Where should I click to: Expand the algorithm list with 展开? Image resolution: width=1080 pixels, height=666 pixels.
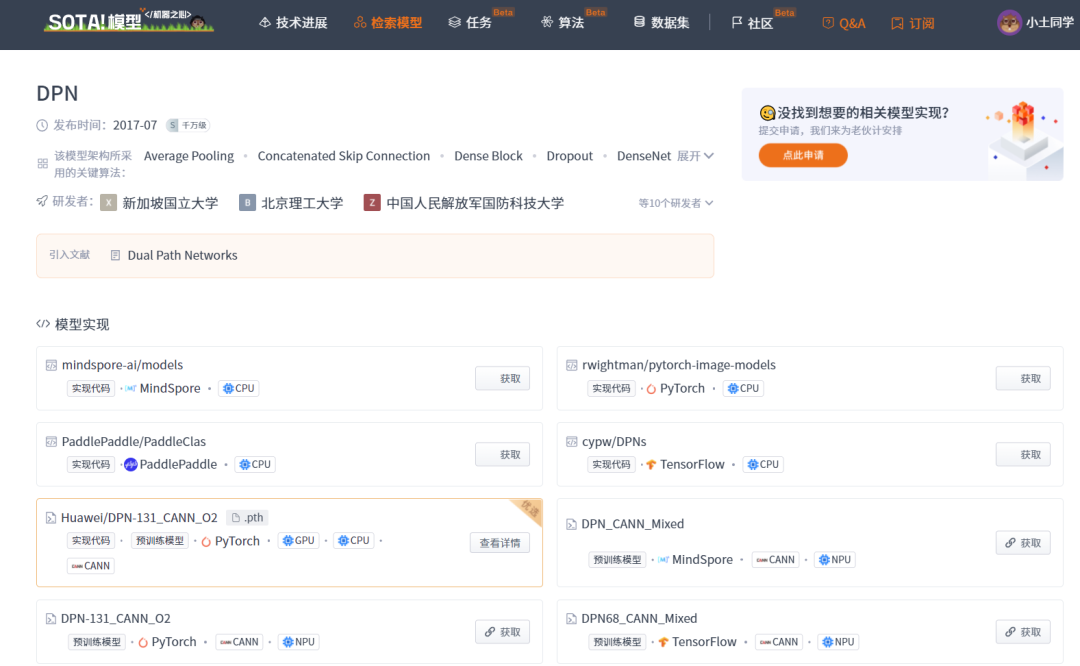(x=695, y=156)
